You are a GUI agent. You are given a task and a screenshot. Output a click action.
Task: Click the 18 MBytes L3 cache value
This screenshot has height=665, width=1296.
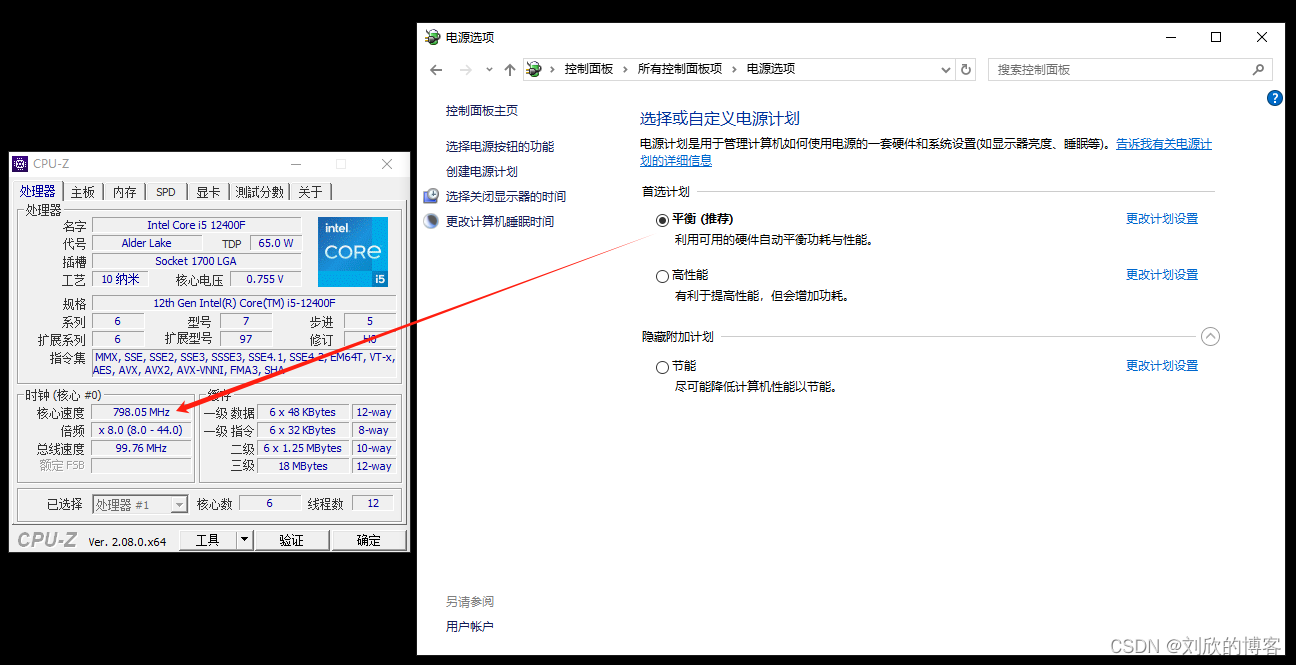tap(303, 466)
